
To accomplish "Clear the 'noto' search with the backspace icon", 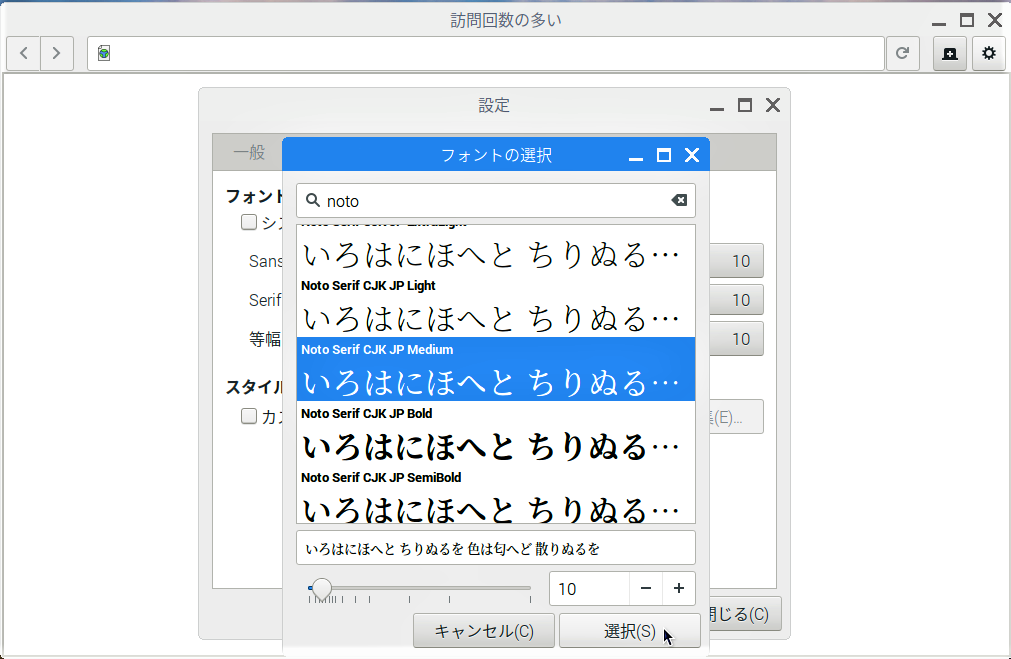I will point(679,200).
